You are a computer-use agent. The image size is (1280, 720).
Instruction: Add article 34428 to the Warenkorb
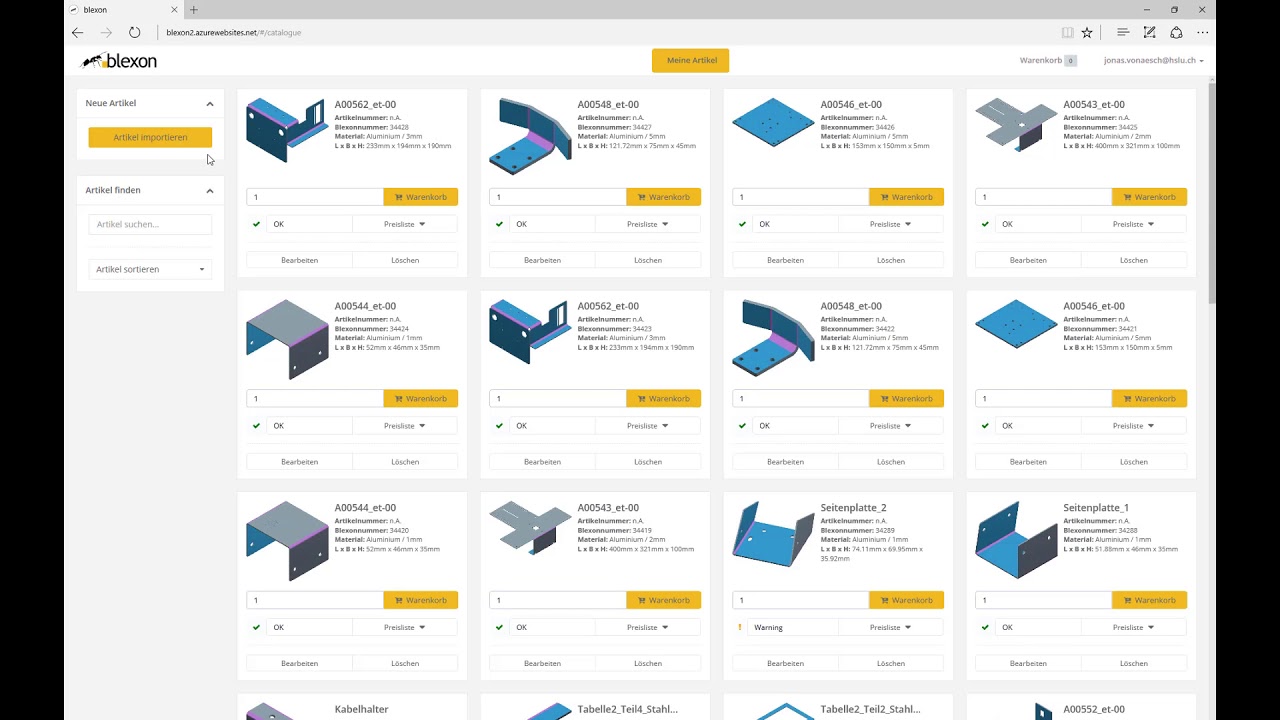[x=420, y=197]
